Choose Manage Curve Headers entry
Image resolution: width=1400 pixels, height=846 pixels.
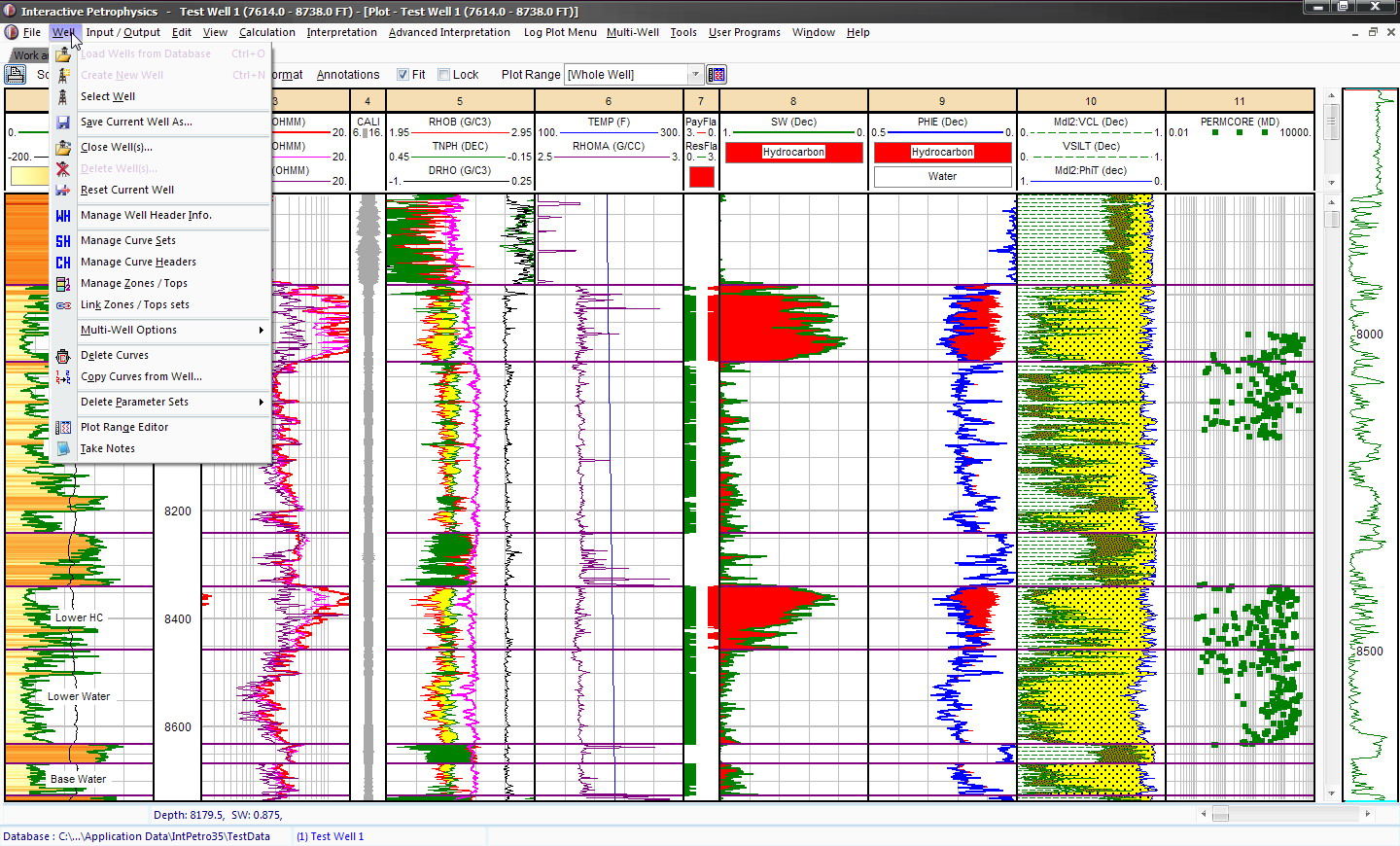[x=160, y=262]
